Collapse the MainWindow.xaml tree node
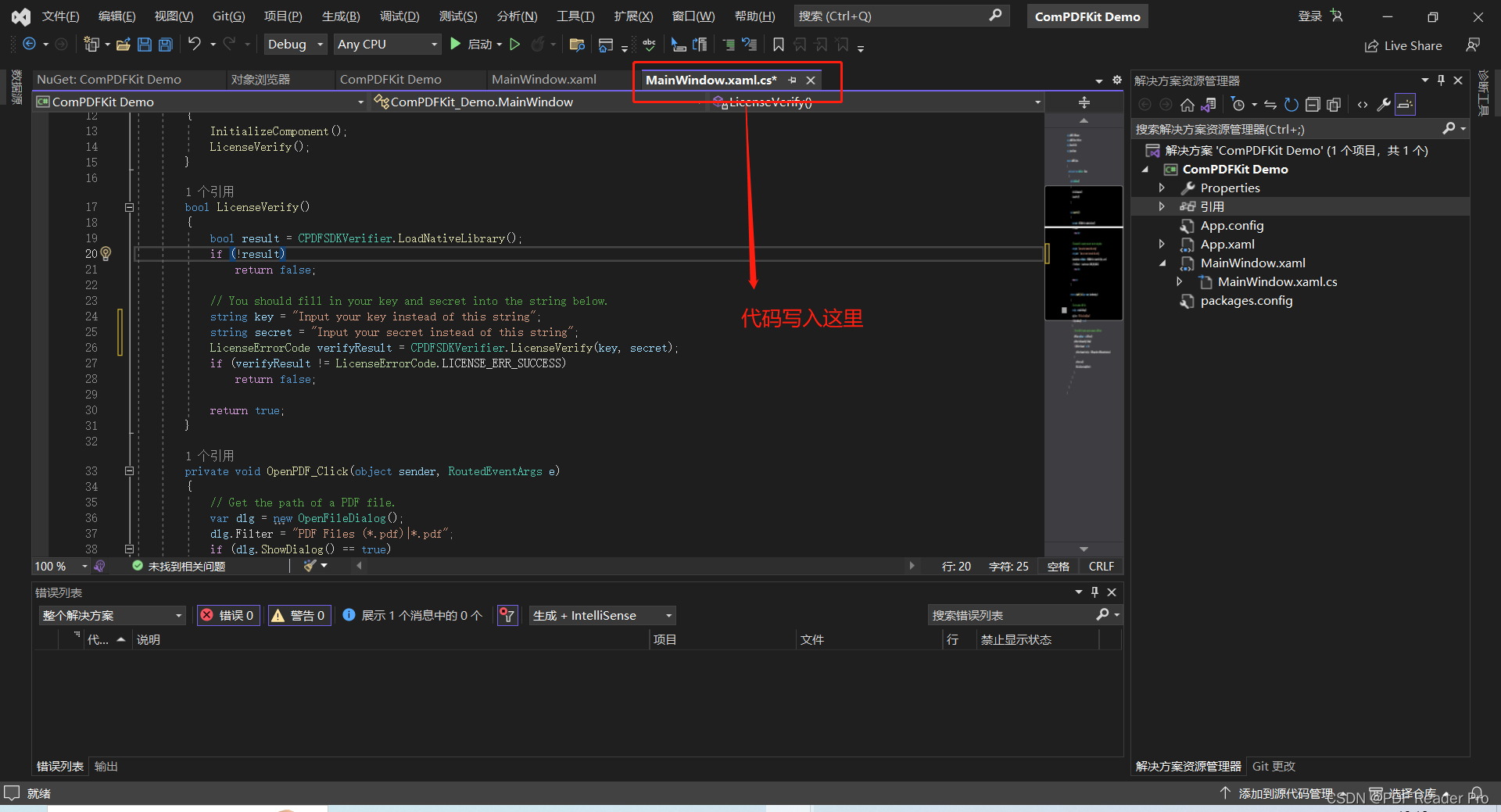 pyautogui.click(x=1162, y=263)
